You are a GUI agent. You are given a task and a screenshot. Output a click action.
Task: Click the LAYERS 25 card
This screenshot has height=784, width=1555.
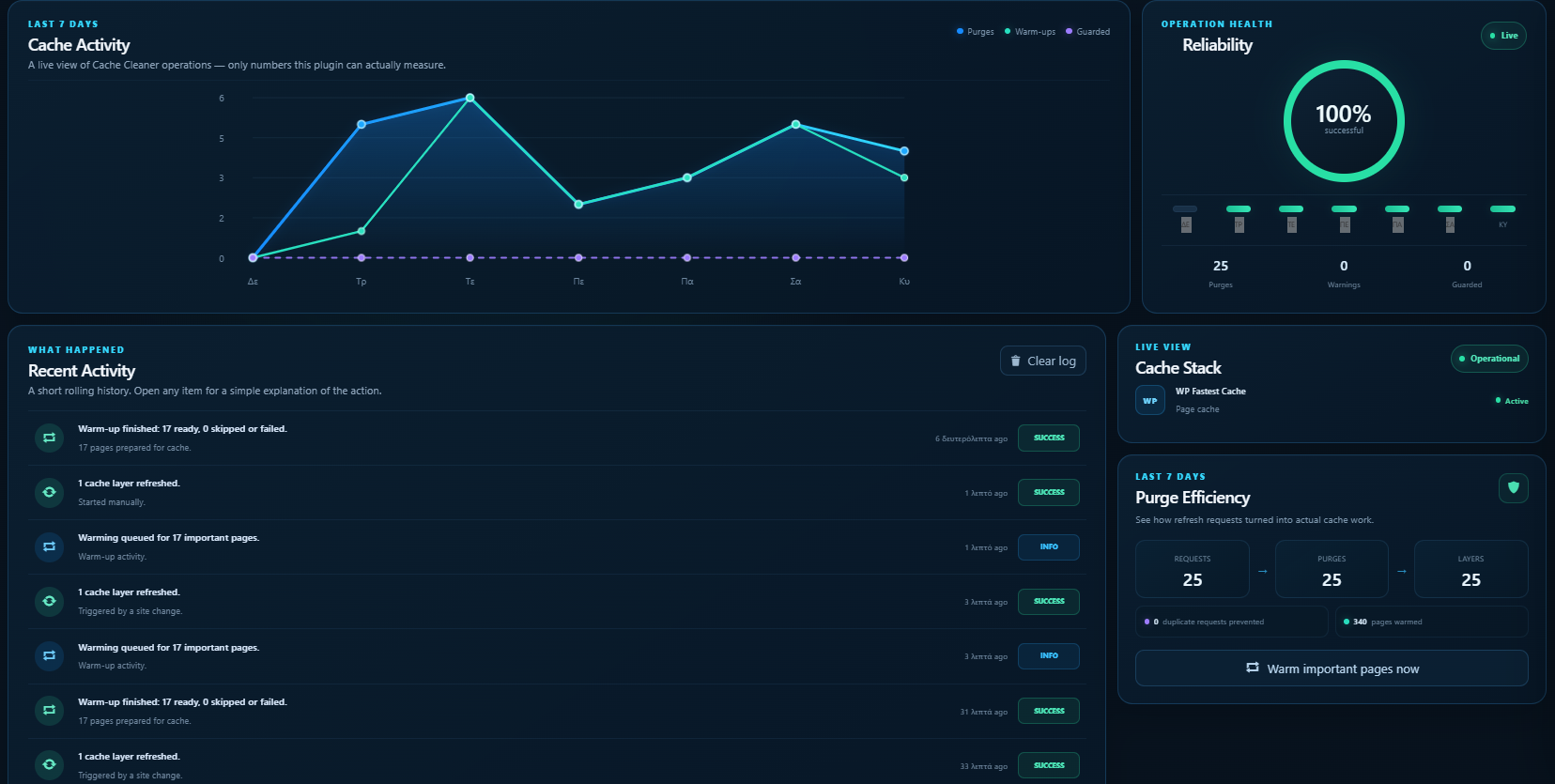pyautogui.click(x=1471, y=569)
